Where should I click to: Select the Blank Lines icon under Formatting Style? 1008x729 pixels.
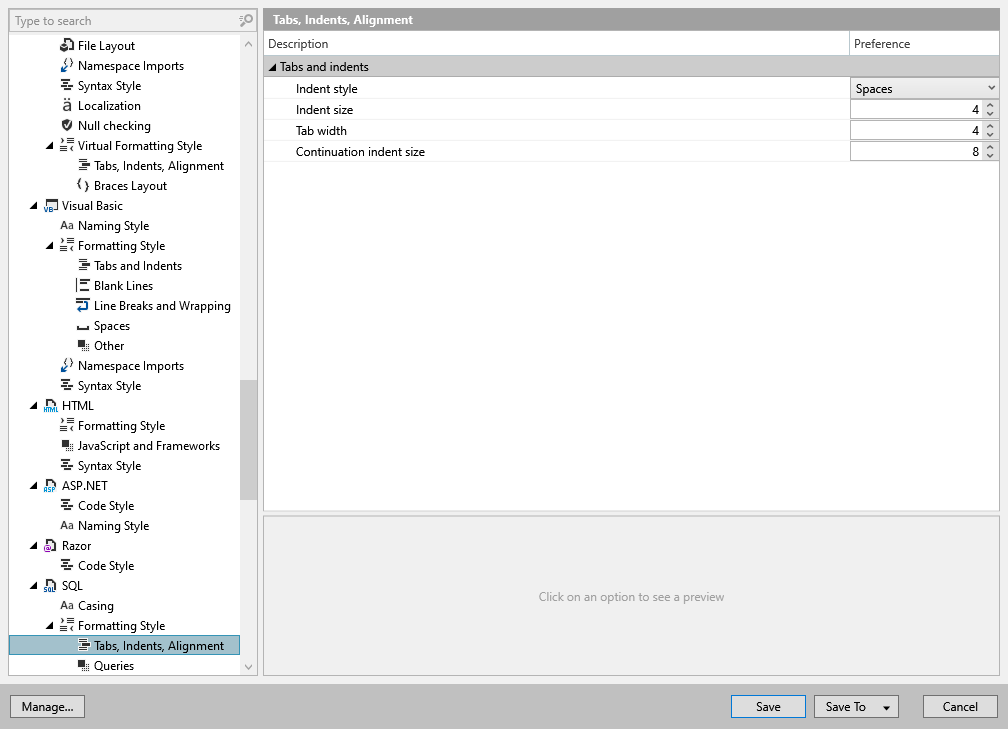[x=84, y=285]
